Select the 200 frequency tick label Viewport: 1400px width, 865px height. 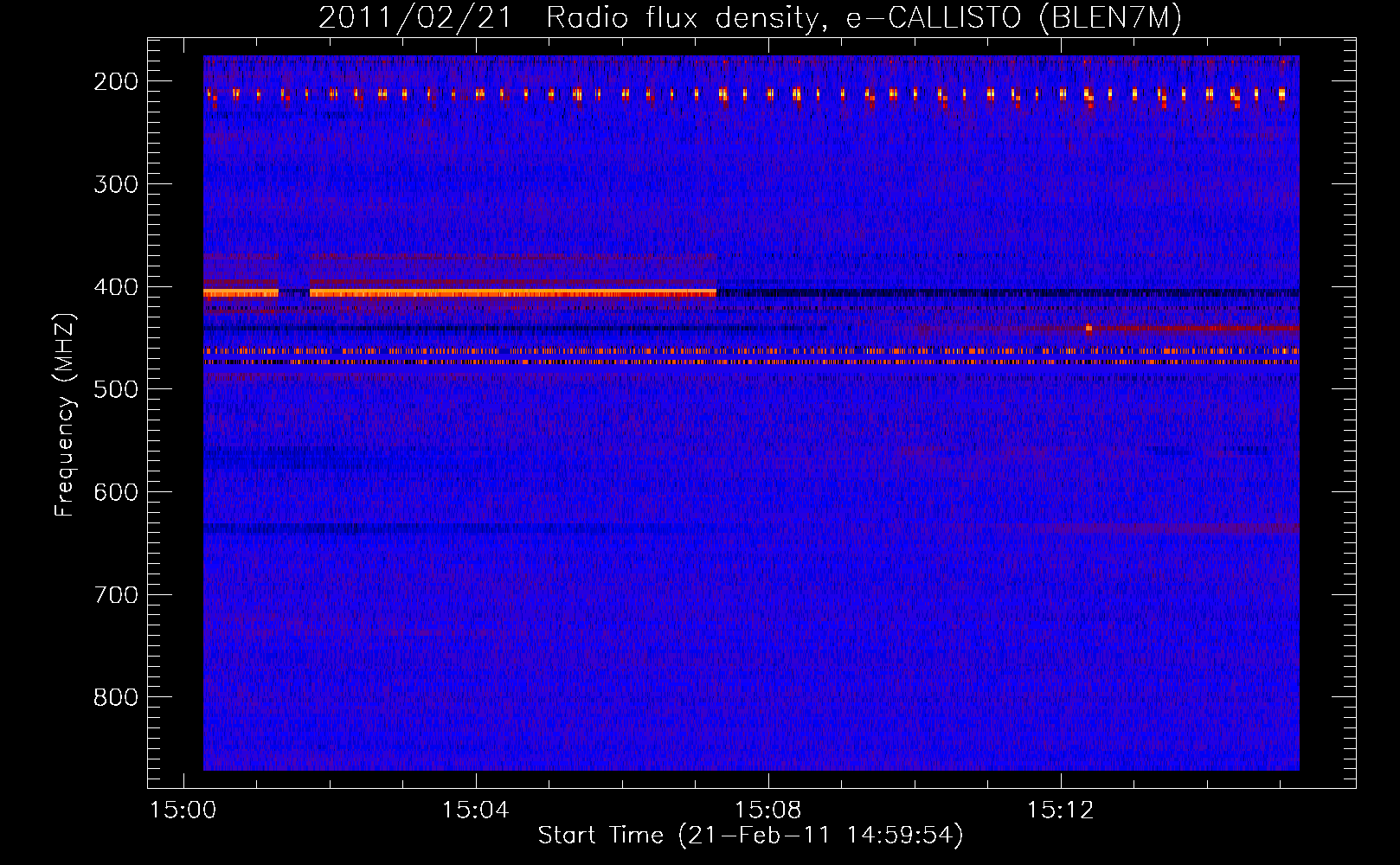click(116, 81)
